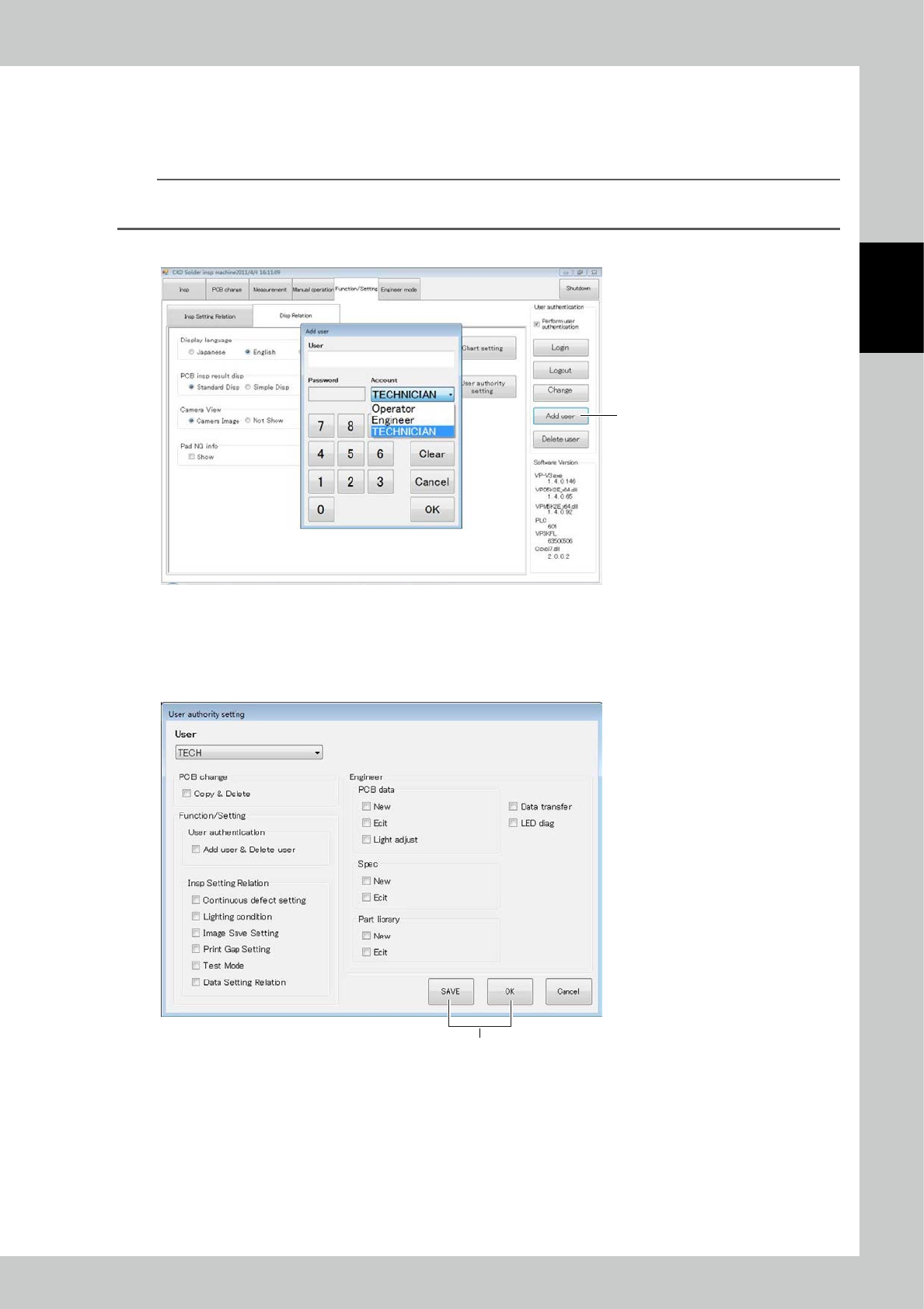Check PCB data New permission
Viewport: 924px width, 1309px height.
(366, 807)
